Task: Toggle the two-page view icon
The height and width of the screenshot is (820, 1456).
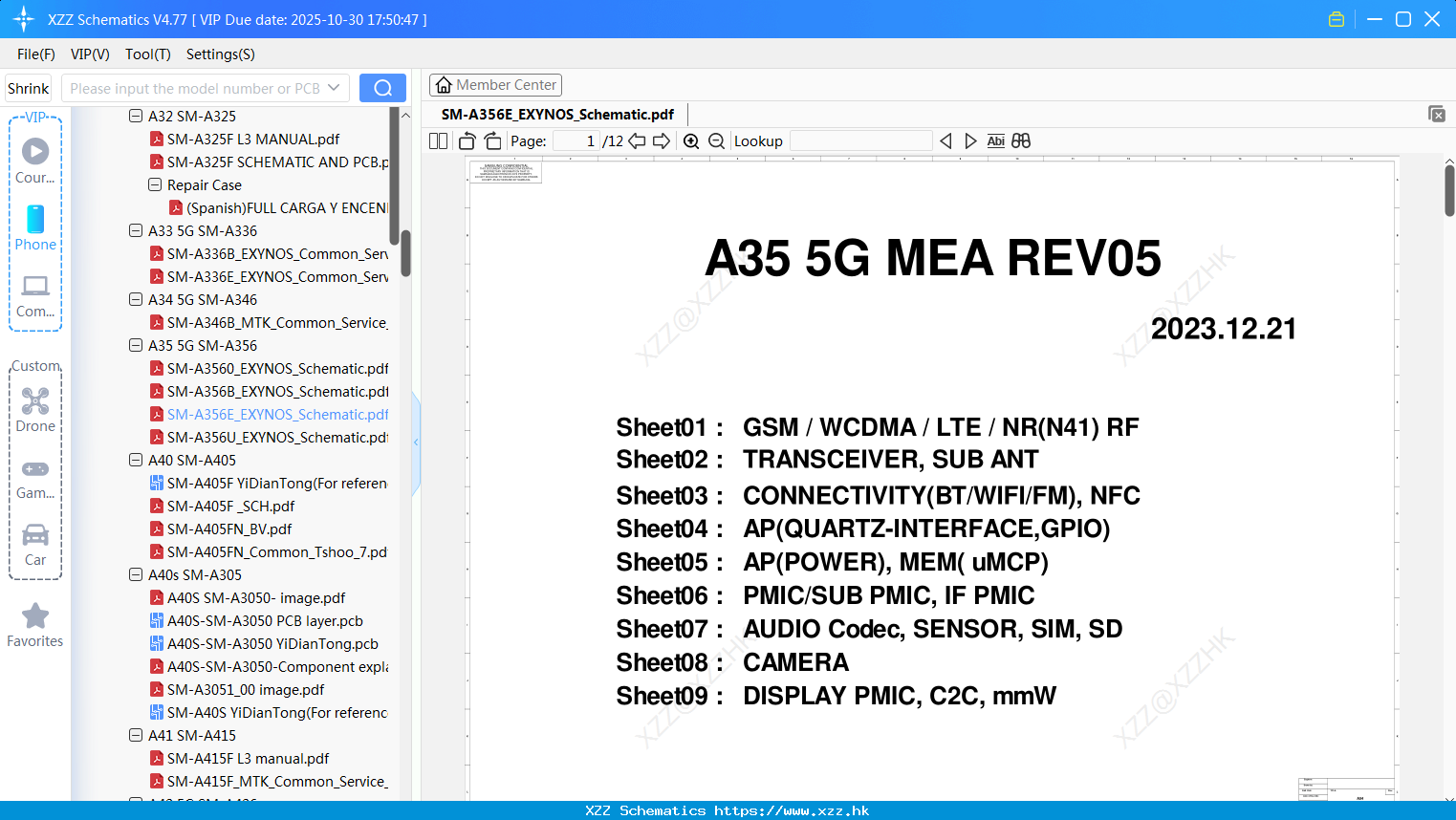Action: [x=438, y=141]
